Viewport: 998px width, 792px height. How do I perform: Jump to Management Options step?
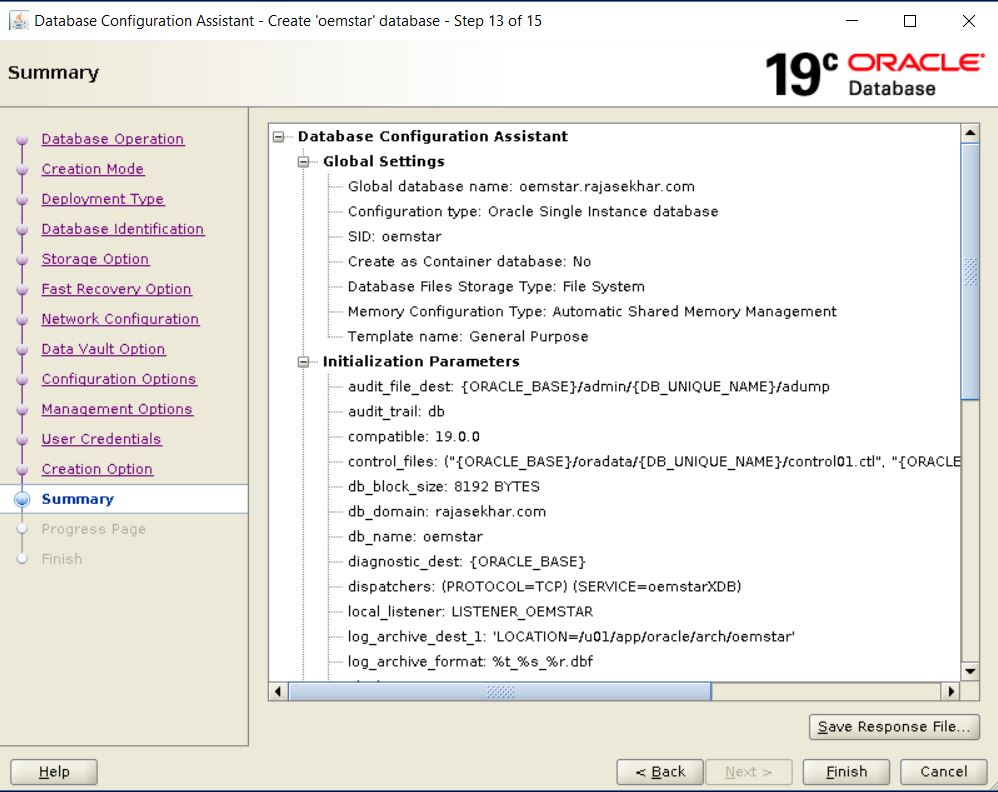[x=117, y=408]
